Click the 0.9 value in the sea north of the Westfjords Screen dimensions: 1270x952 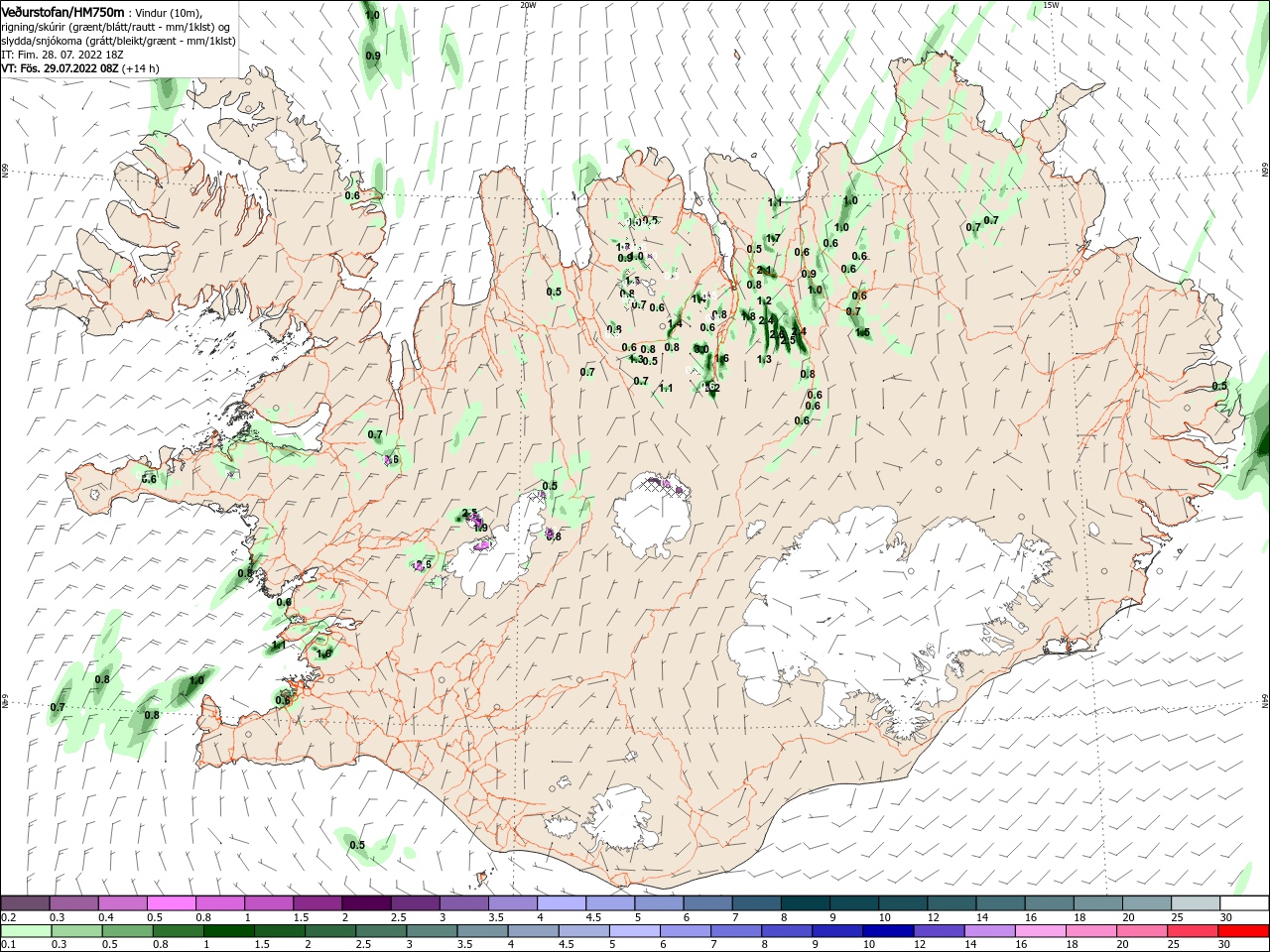(373, 56)
